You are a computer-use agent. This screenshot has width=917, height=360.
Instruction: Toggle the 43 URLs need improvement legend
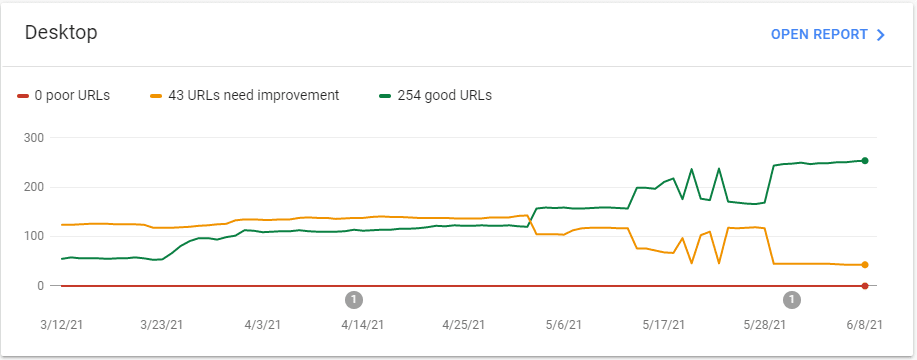point(245,95)
